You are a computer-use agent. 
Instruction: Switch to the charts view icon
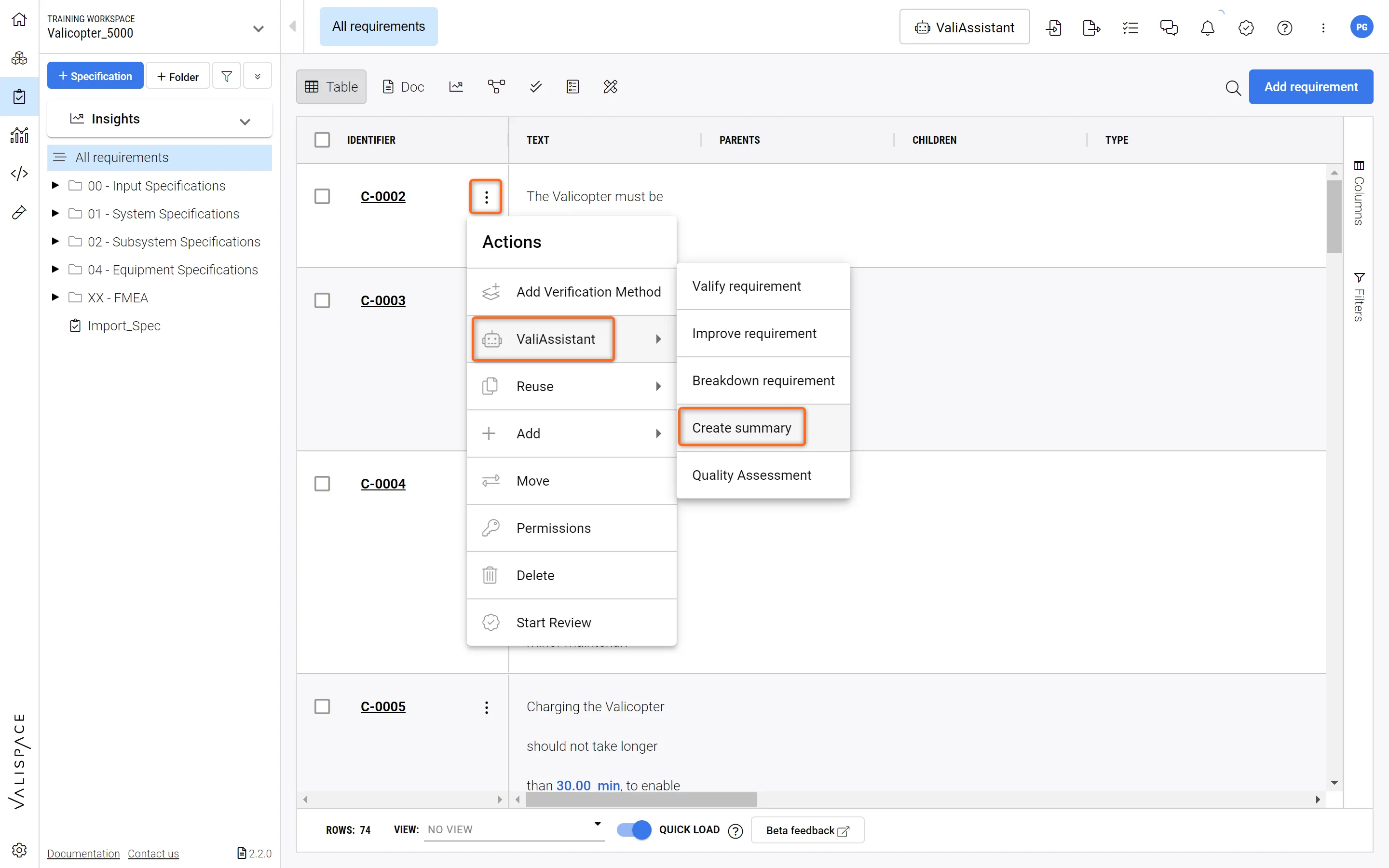tap(456, 87)
